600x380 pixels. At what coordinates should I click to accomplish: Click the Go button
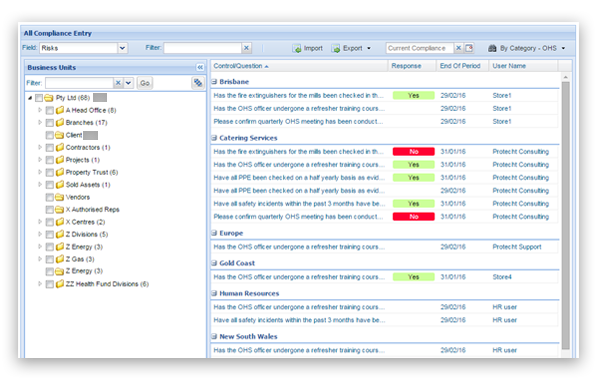(x=145, y=83)
